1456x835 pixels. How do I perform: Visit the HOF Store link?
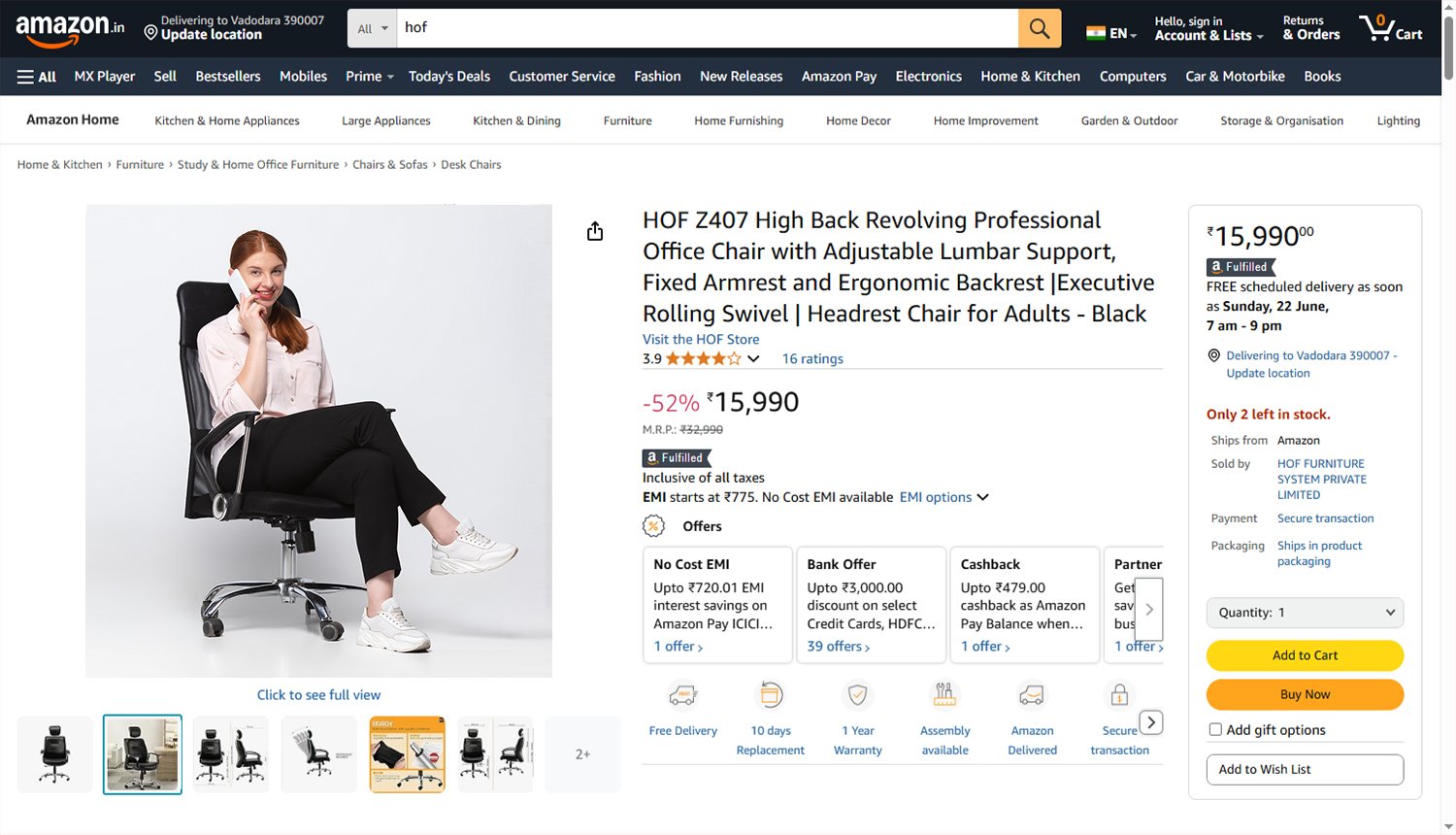pyautogui.click(x=701, y=339)
